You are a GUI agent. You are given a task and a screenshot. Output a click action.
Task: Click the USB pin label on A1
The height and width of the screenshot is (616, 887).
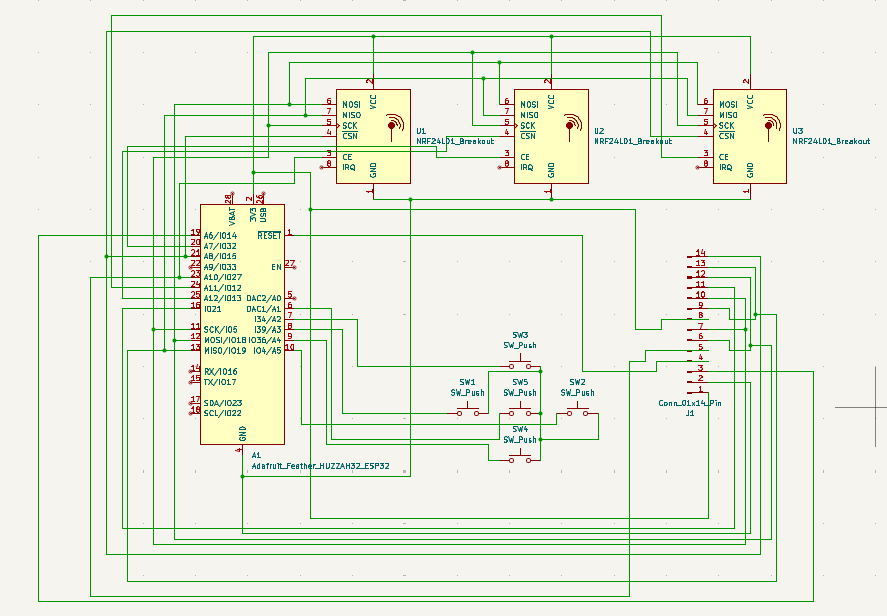(263, 214)
